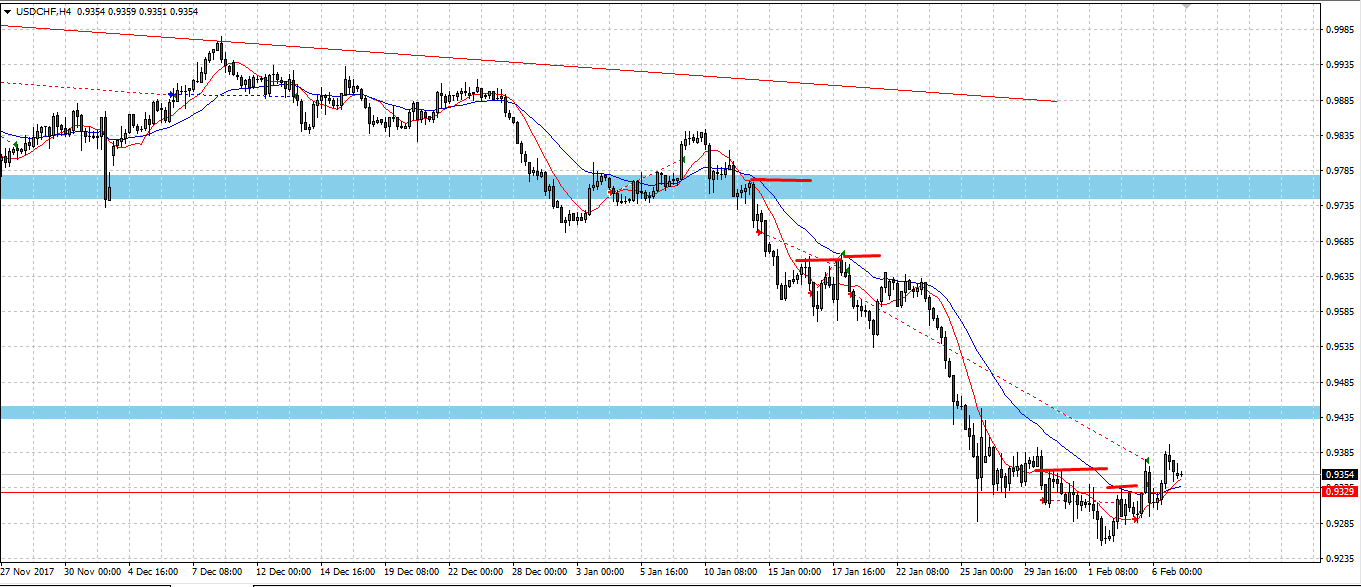Click the 6 Feb 00:00 time label
Image resolution: width=1361 pixels, height=587 pixels.
tap(1176, 572)
